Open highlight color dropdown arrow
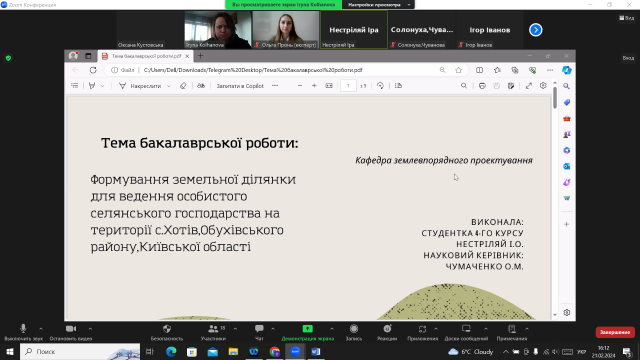Viewport: 640px width, 360px height. [102, 86]
